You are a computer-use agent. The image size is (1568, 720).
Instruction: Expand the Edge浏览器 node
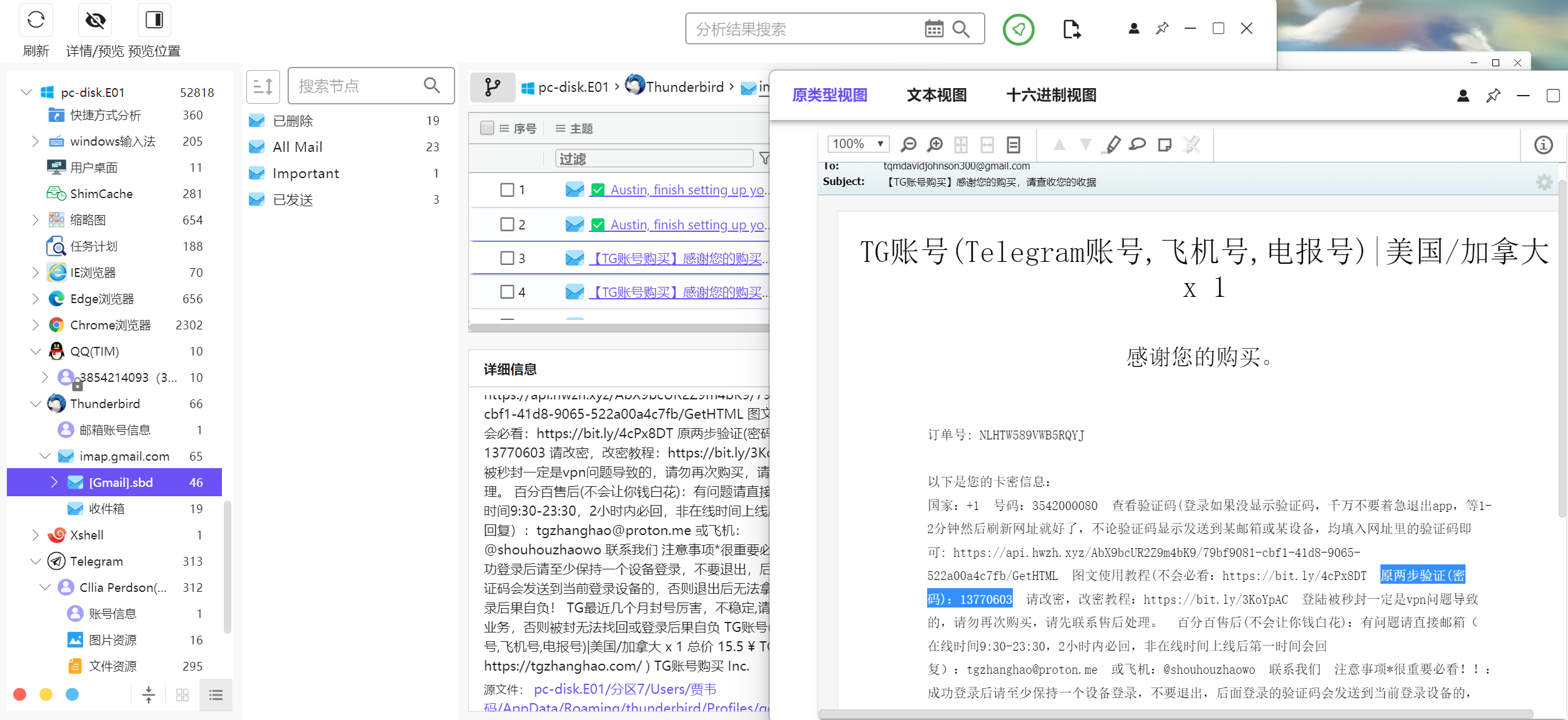click(35, 298)
